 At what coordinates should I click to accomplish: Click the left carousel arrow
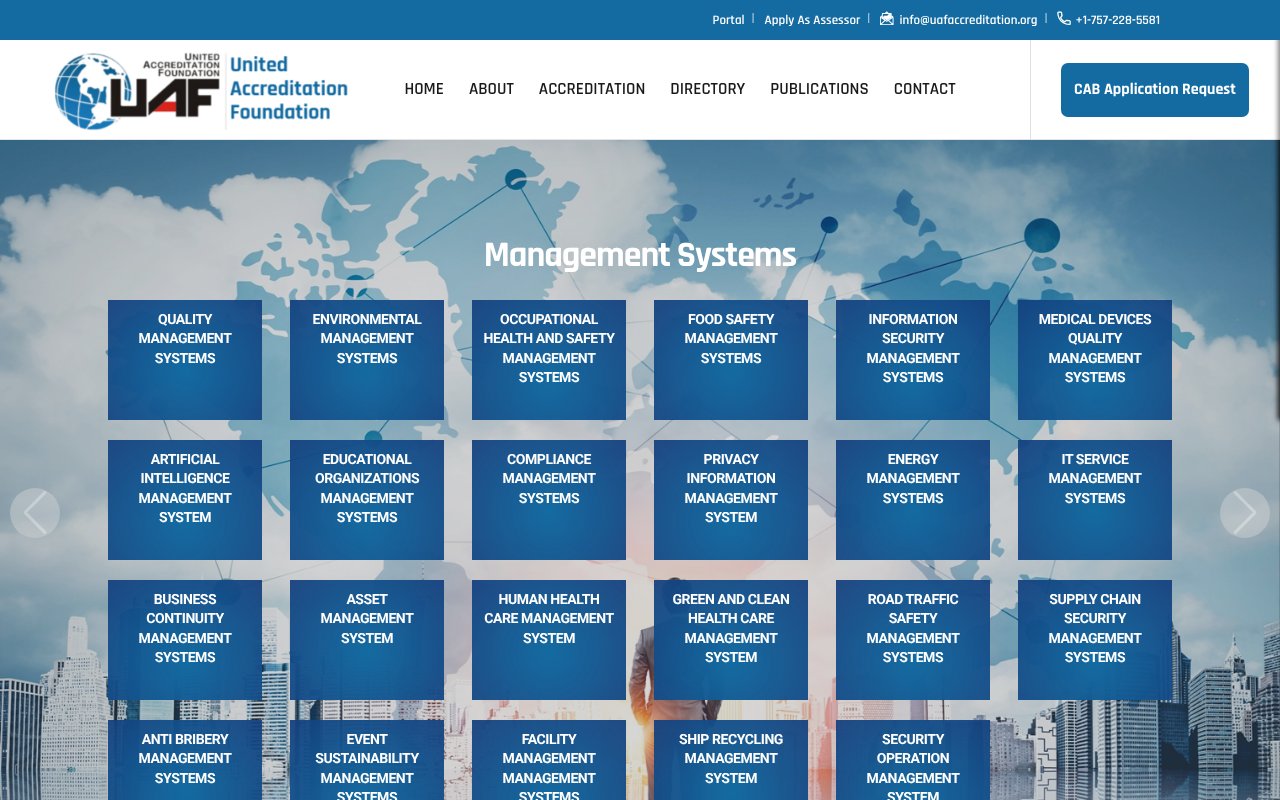click(x=34, y=512)
